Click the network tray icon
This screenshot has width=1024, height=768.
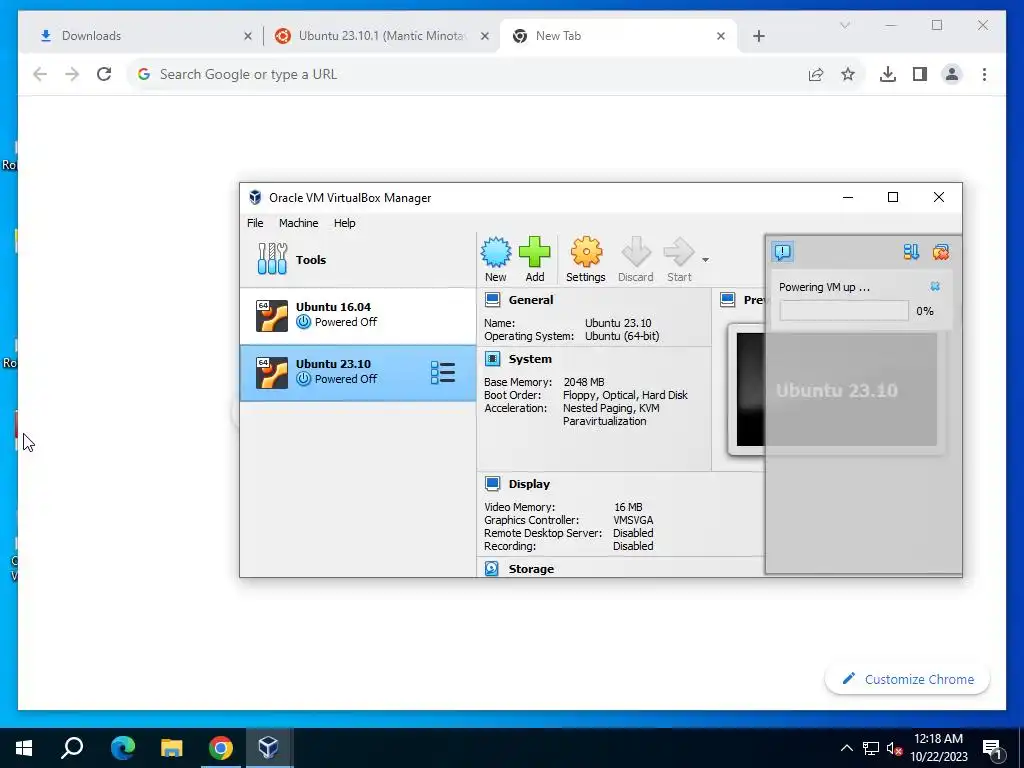click(871, 748)
